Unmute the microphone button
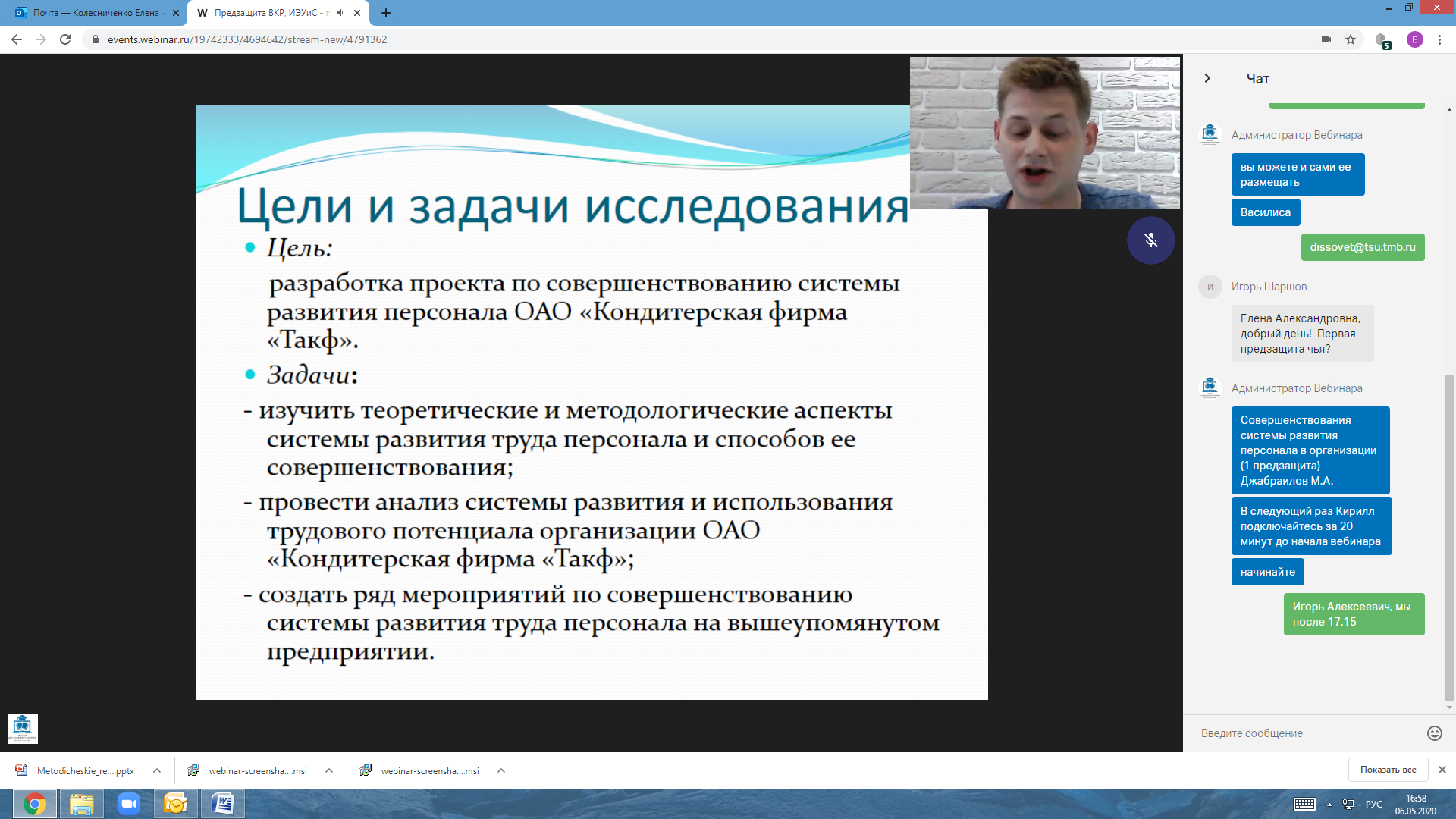Viewport: 1456px width, 819px height. click(x=1150, y=240)
